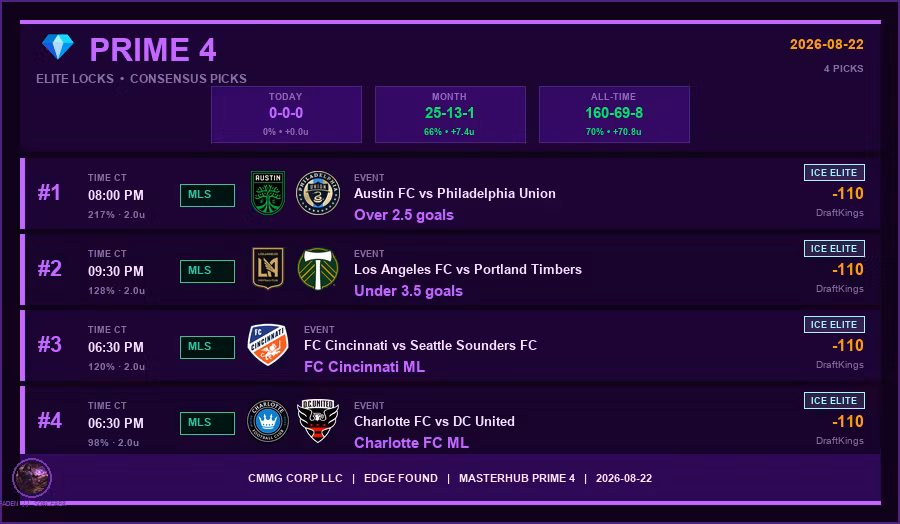900x524 pixels.
Task: Click the Philadelphia Union team crest
Action: point(318,193)
